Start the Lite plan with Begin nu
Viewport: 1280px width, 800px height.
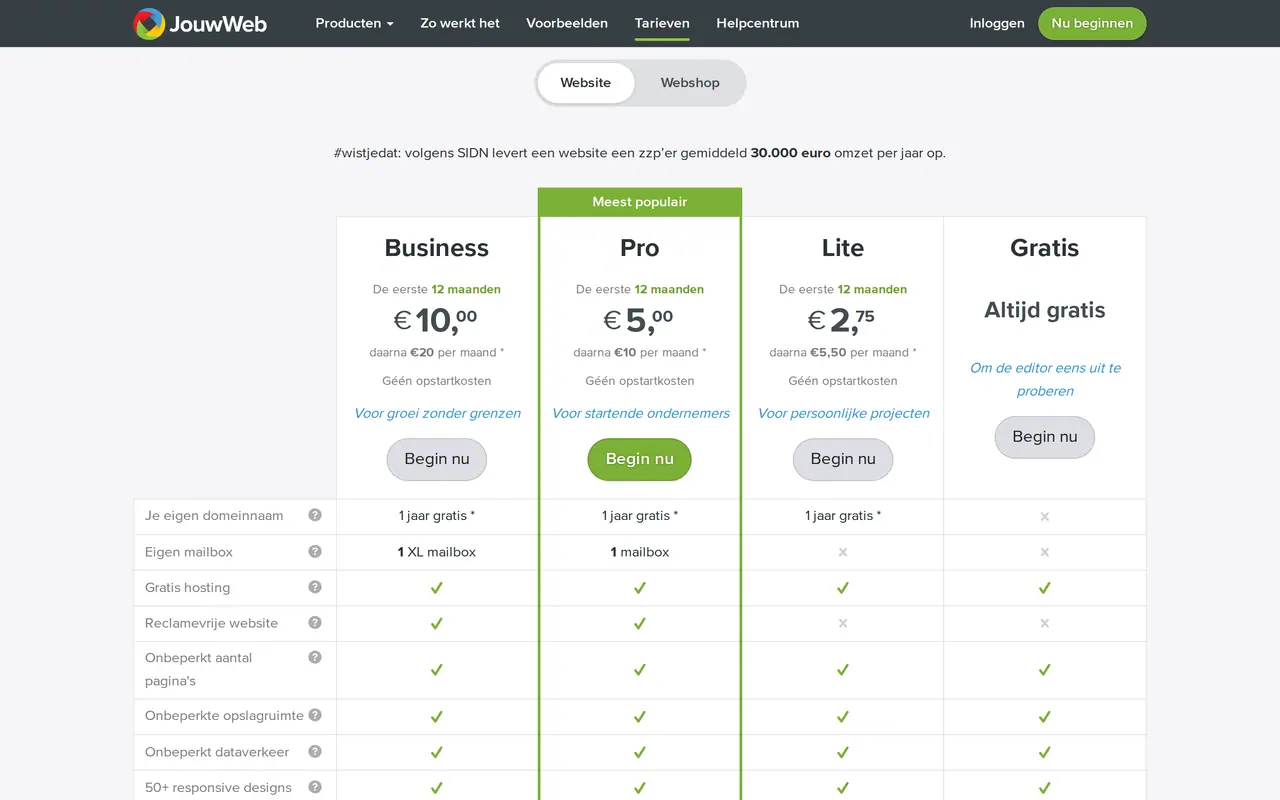coord(843,459)
